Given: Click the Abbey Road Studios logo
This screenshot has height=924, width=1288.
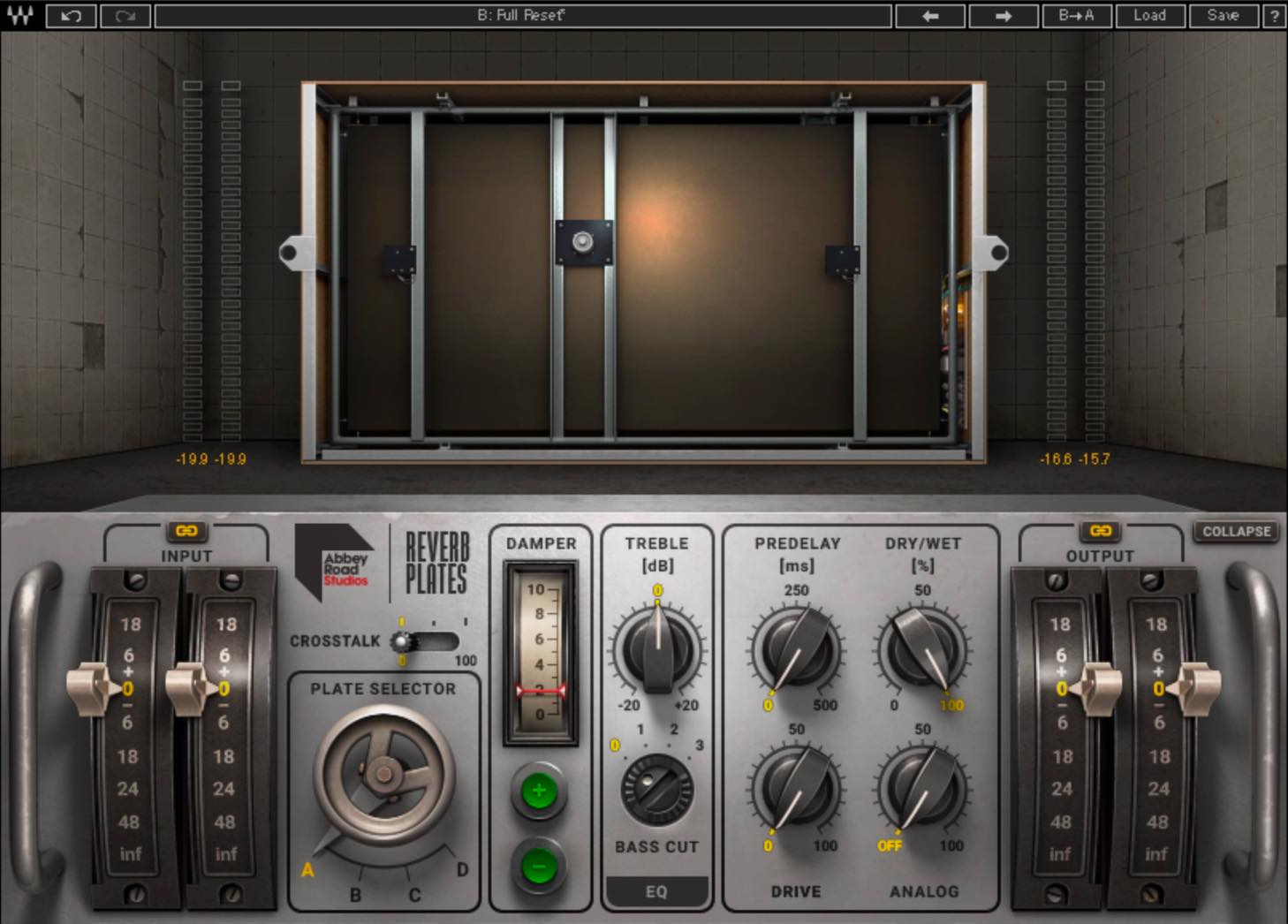Looking at the screenshot, I should 335,564.
